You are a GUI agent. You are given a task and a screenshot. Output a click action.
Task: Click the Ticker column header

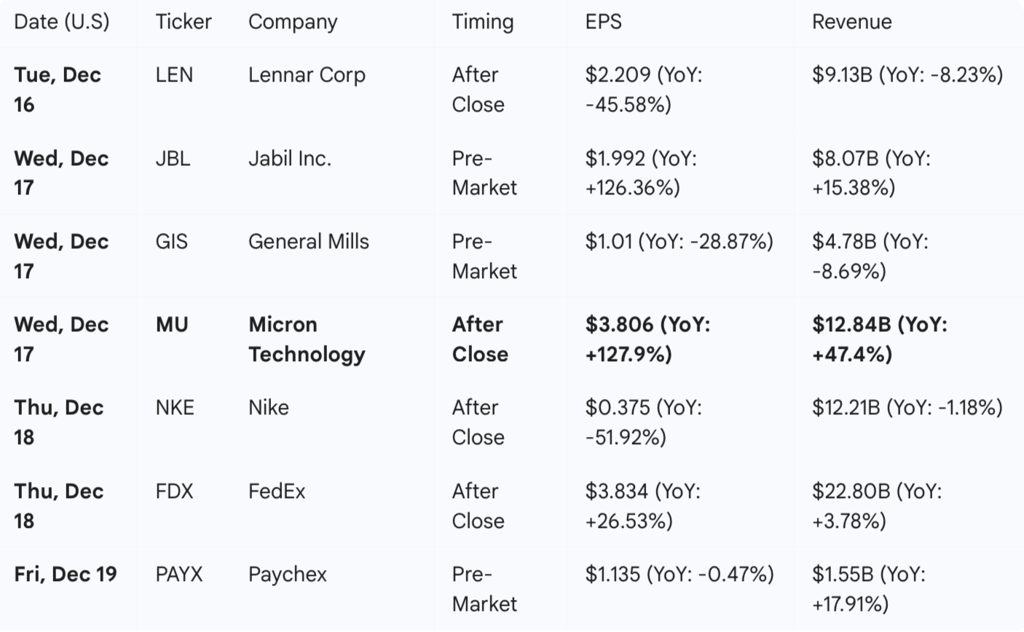pyautogui.click(x=183, y=22)
